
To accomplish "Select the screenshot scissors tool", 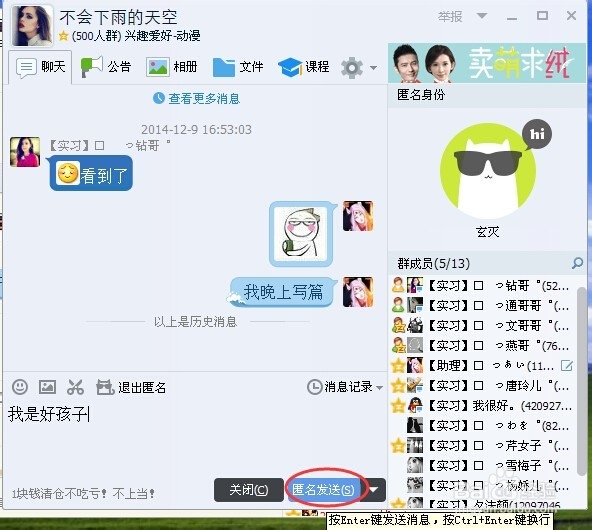I will coord(75,387).
